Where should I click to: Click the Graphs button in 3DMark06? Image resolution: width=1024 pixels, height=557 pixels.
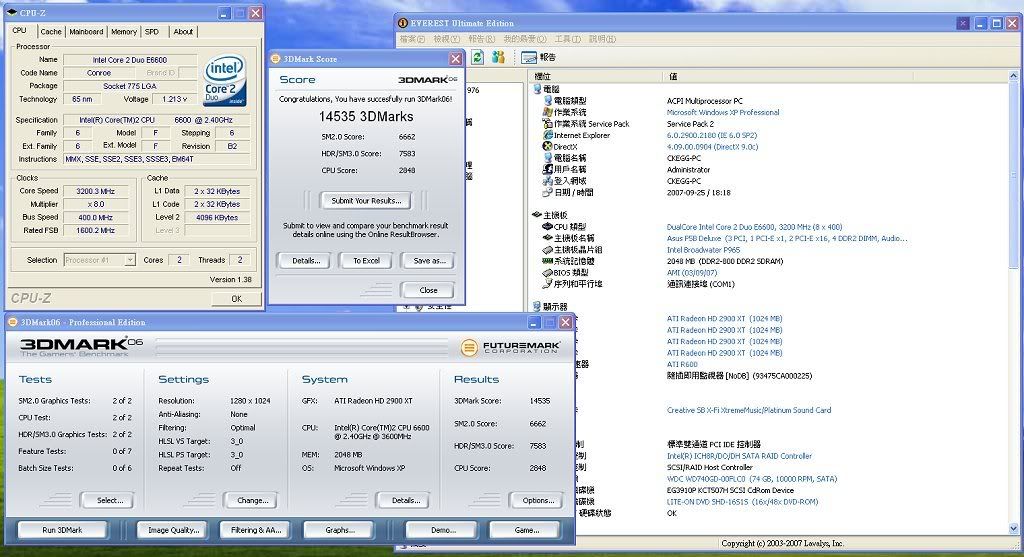[340, 530]
